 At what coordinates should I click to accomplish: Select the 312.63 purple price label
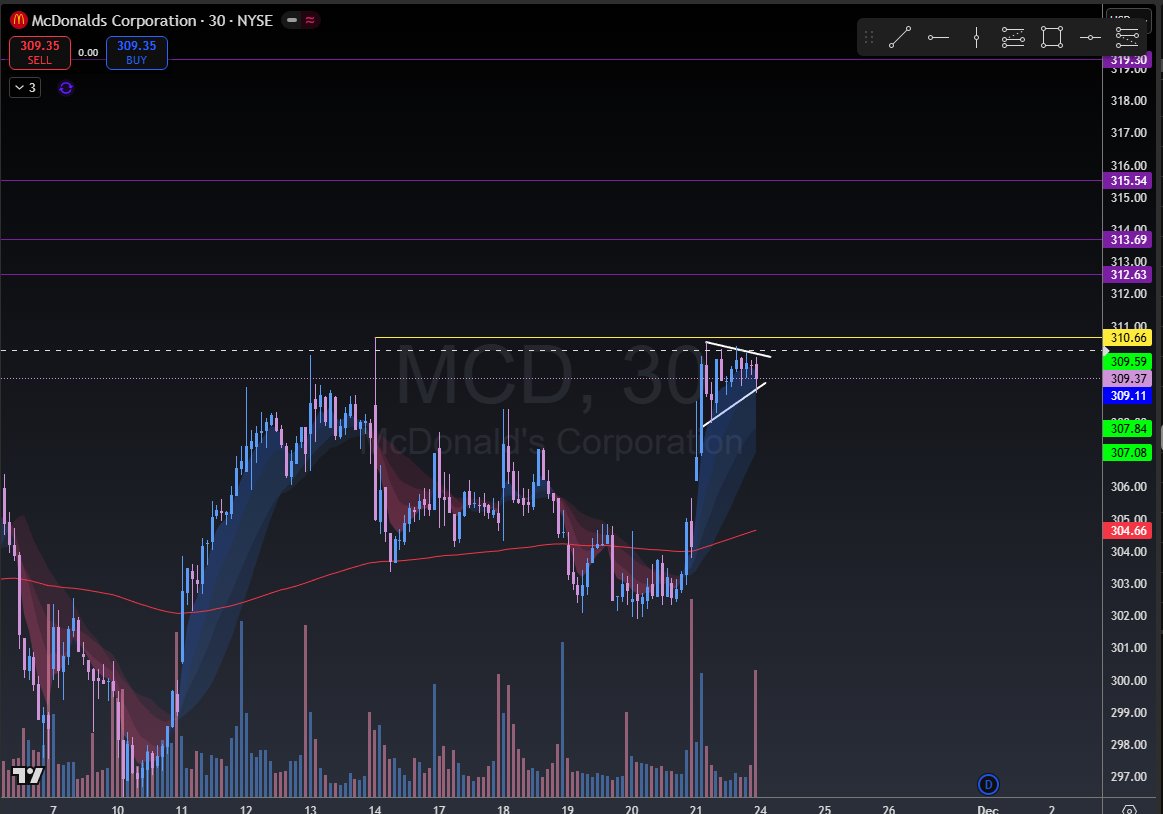click(1128, 275)
